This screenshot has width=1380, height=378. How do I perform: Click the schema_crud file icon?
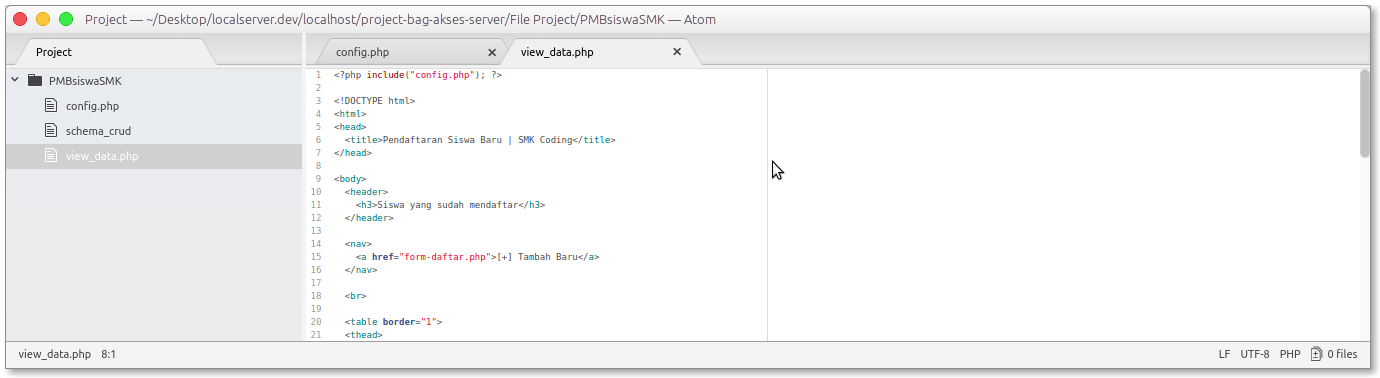click(51, 130)
